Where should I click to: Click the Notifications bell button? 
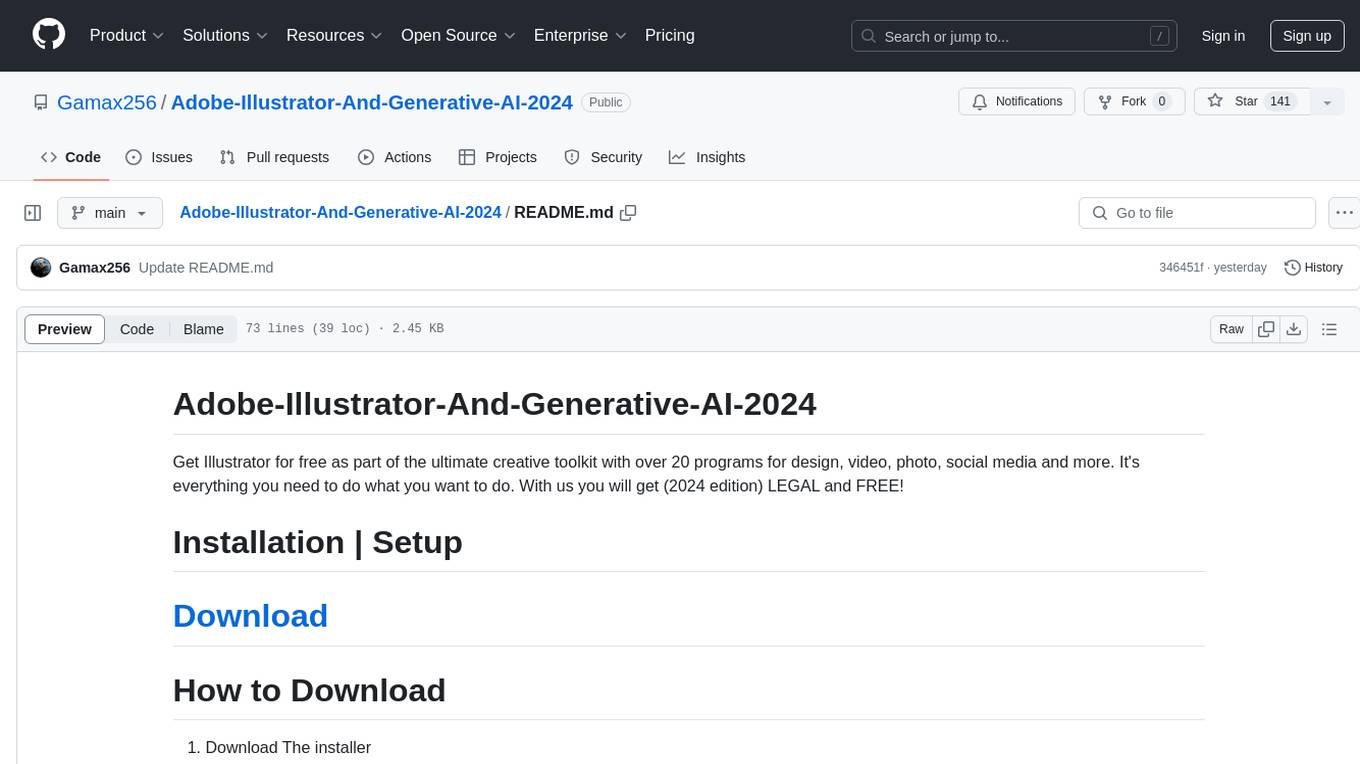(x=1017, y=102)
